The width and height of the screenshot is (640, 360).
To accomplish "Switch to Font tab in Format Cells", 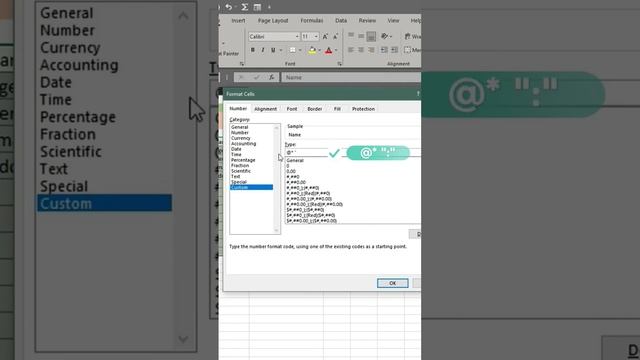I will (292, 109).
